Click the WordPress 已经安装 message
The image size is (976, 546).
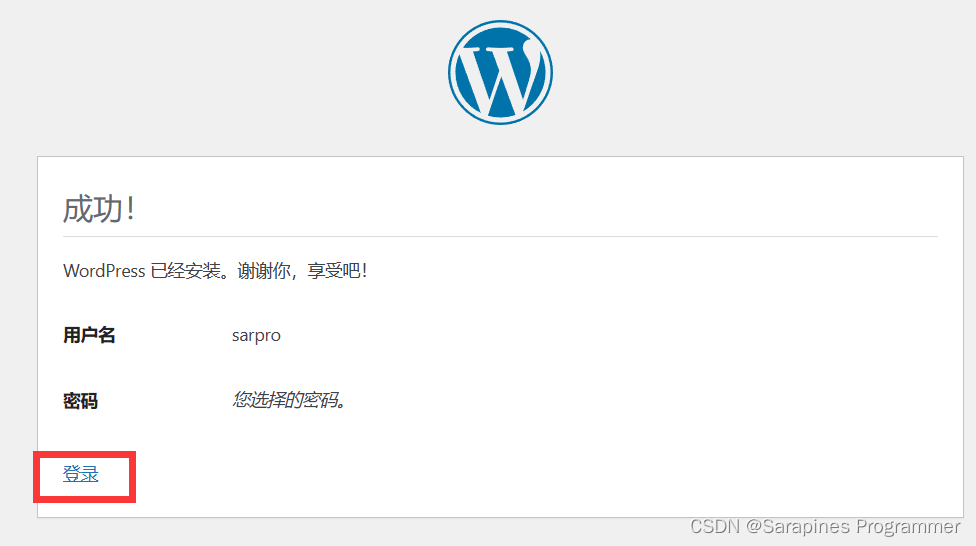(215, 271)
